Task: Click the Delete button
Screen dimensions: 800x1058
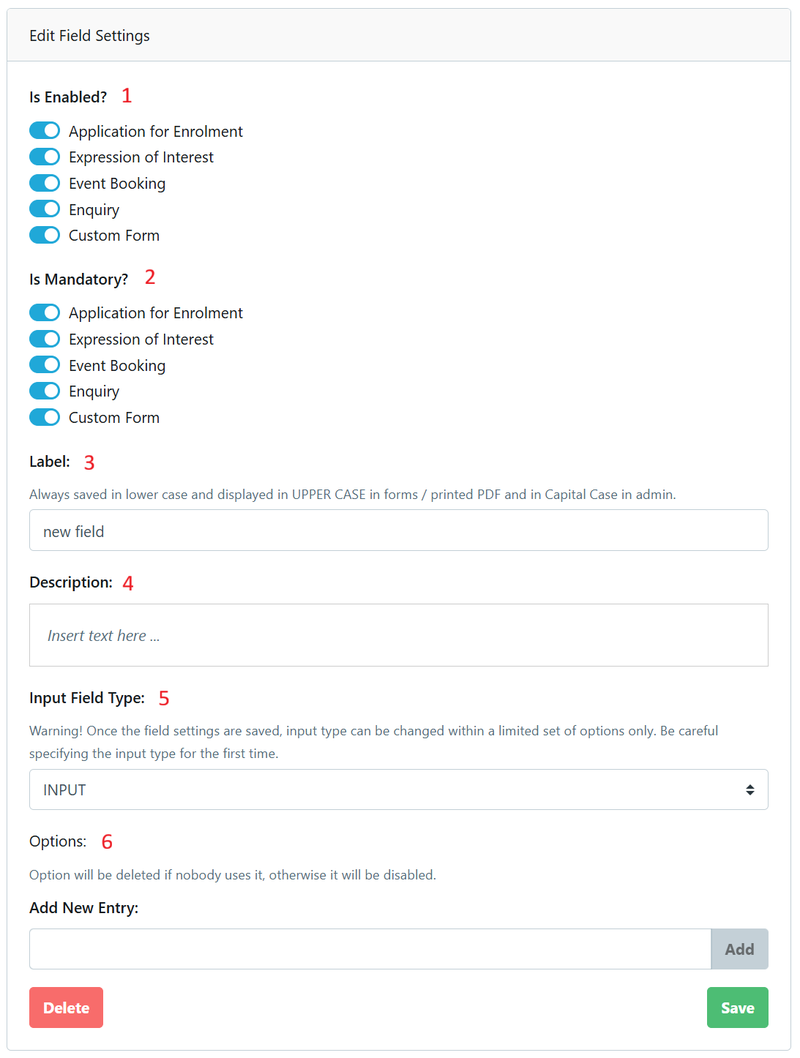Action: tap(66, 1007)
